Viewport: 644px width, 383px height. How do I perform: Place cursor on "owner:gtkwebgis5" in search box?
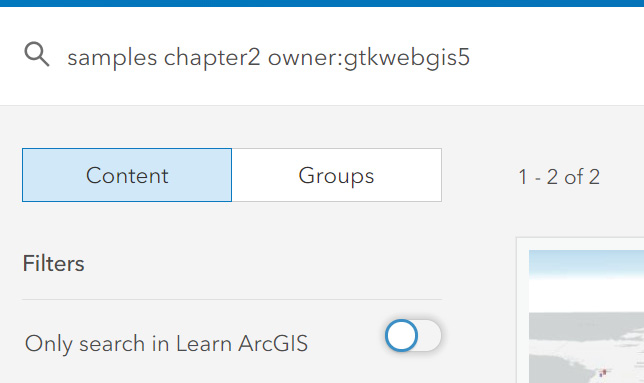coord(369,57)
